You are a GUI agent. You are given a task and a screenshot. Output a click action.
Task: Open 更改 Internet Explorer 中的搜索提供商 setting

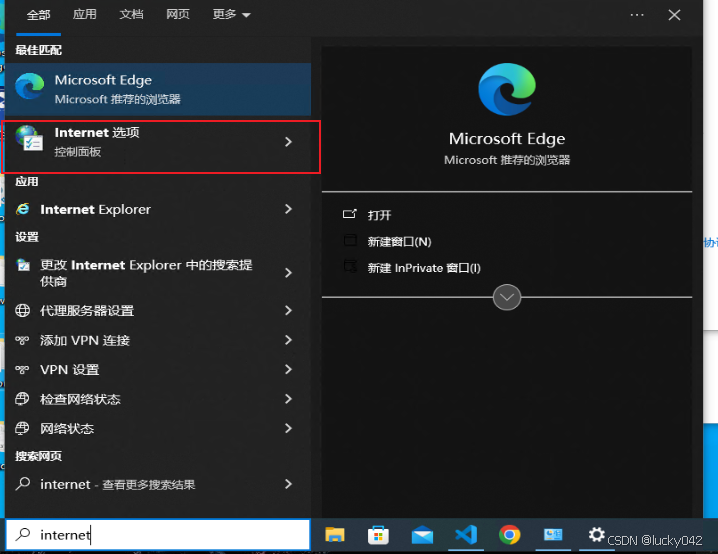click(158, 273)
